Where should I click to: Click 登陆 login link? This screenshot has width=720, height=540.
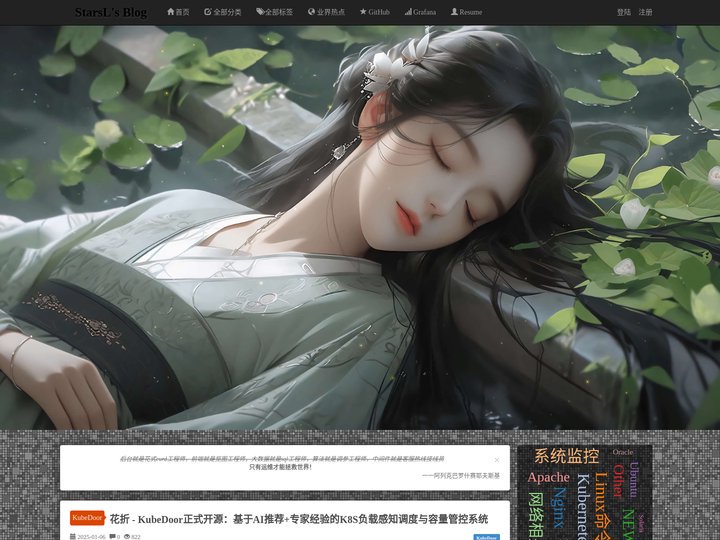point(624,12)
